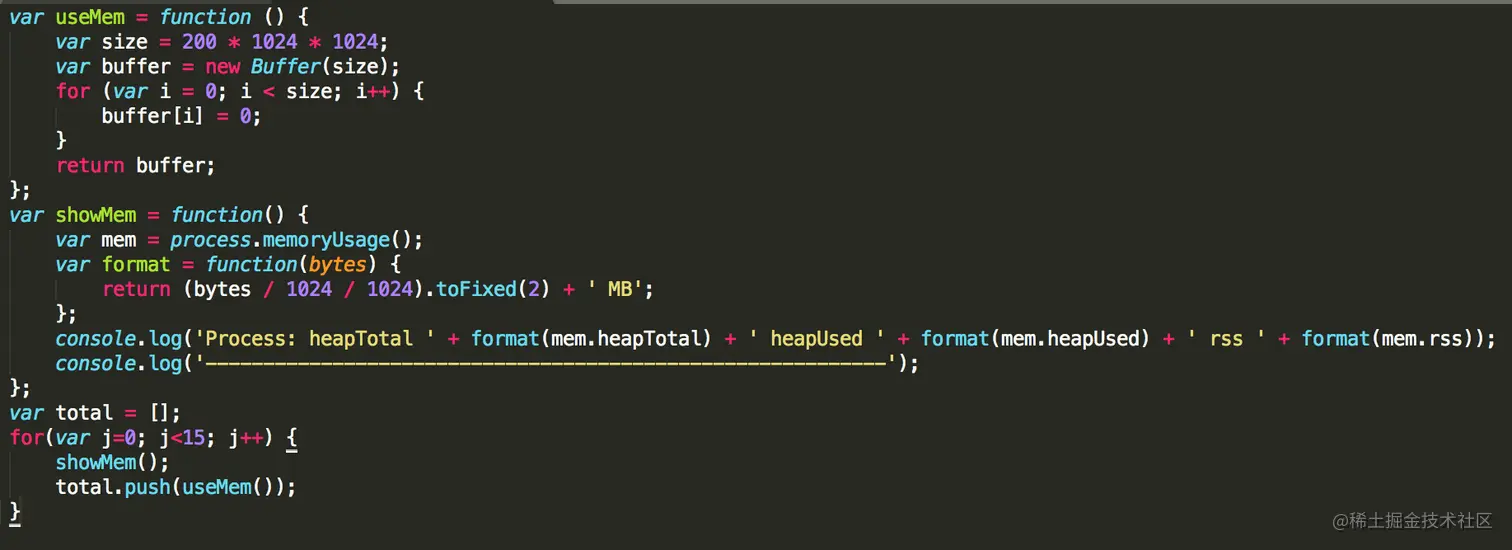Click the ' rss ' string literal
This screenshot has height=550, width=1512.
pos(1226,339)
